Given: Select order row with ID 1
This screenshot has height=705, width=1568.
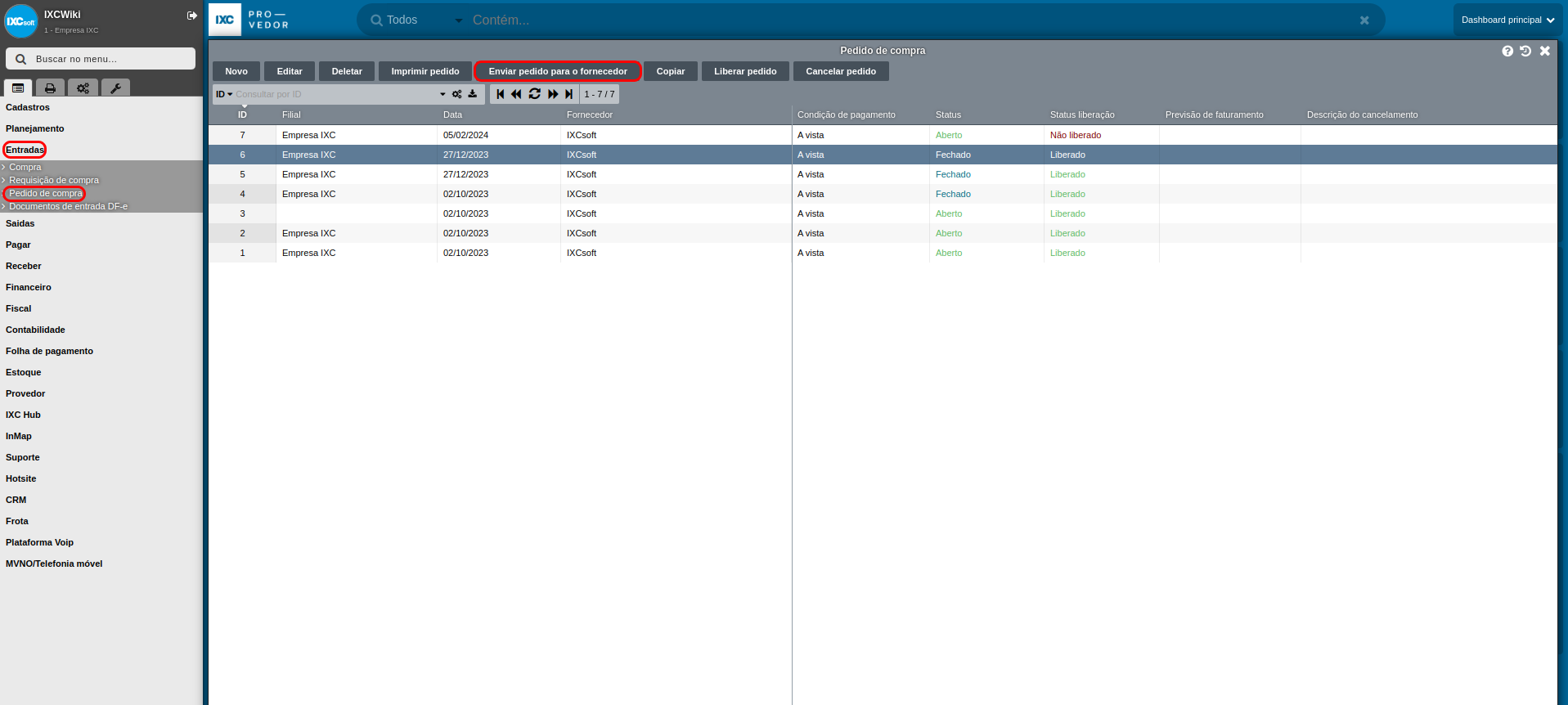Looking at the screenshot, I should point(883,253).
